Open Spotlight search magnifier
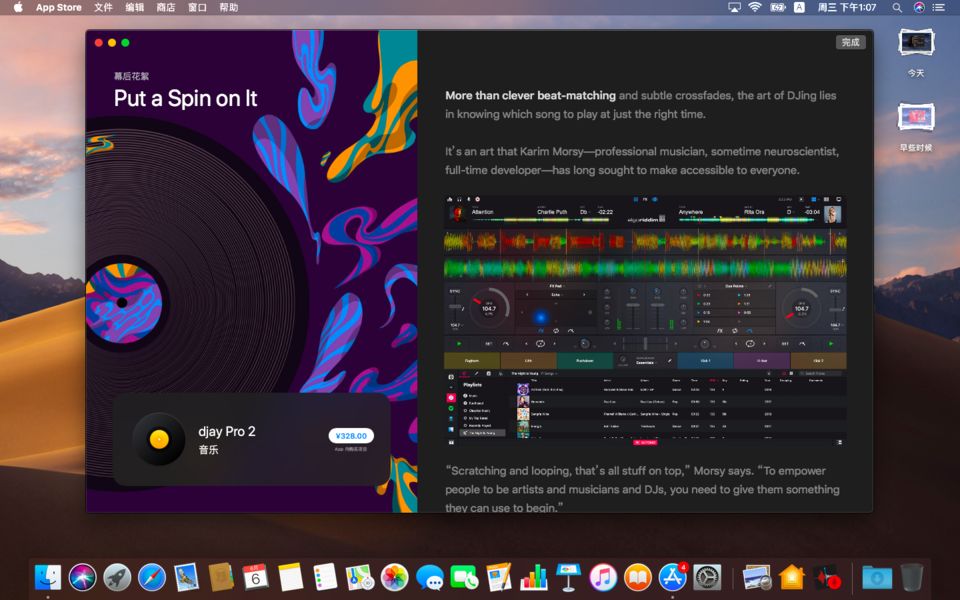Screen dimensions: 960x600 coord(897,7)
